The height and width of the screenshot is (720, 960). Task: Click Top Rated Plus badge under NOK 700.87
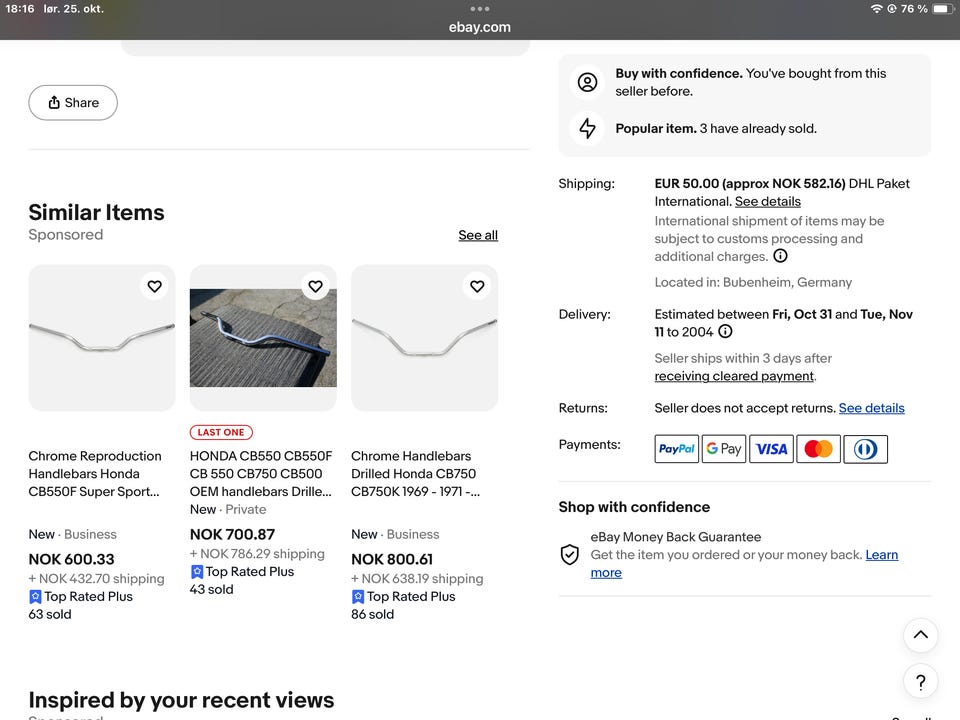[242, 571]
